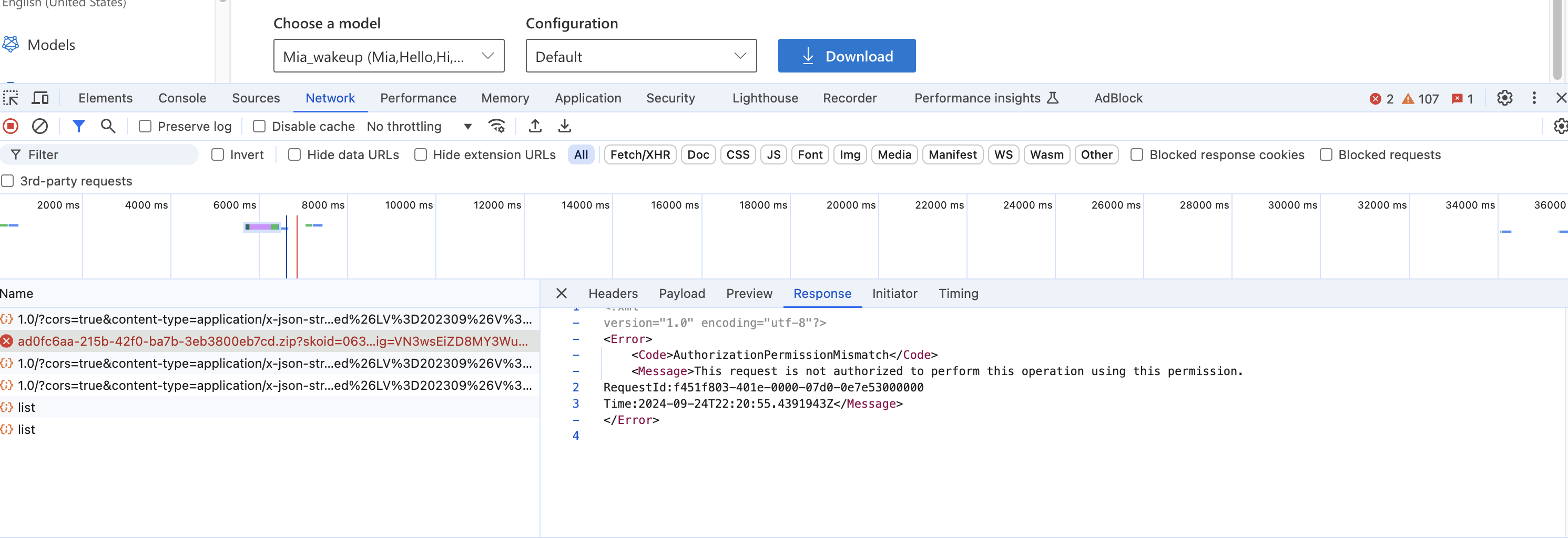Check Blocked response cookies
Screen dimensions: 1568x538
tap(1136, 154)
